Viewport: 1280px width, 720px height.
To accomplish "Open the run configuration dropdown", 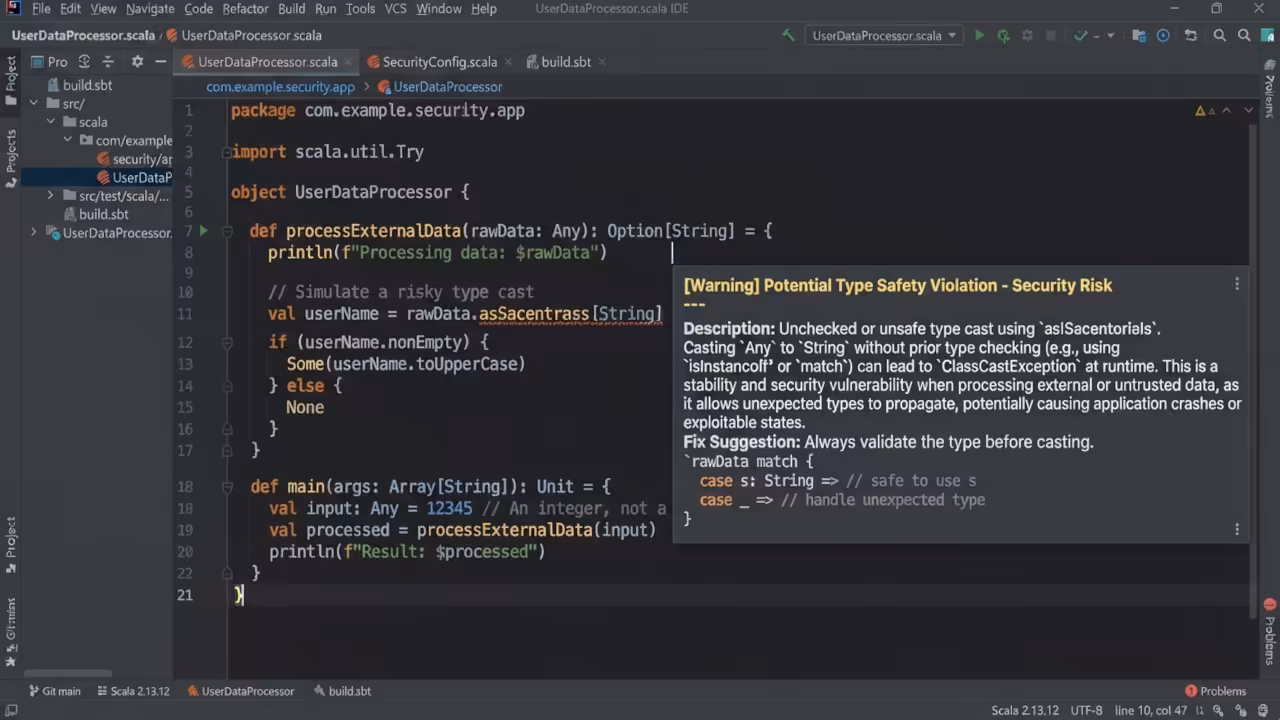I will 884,35.
